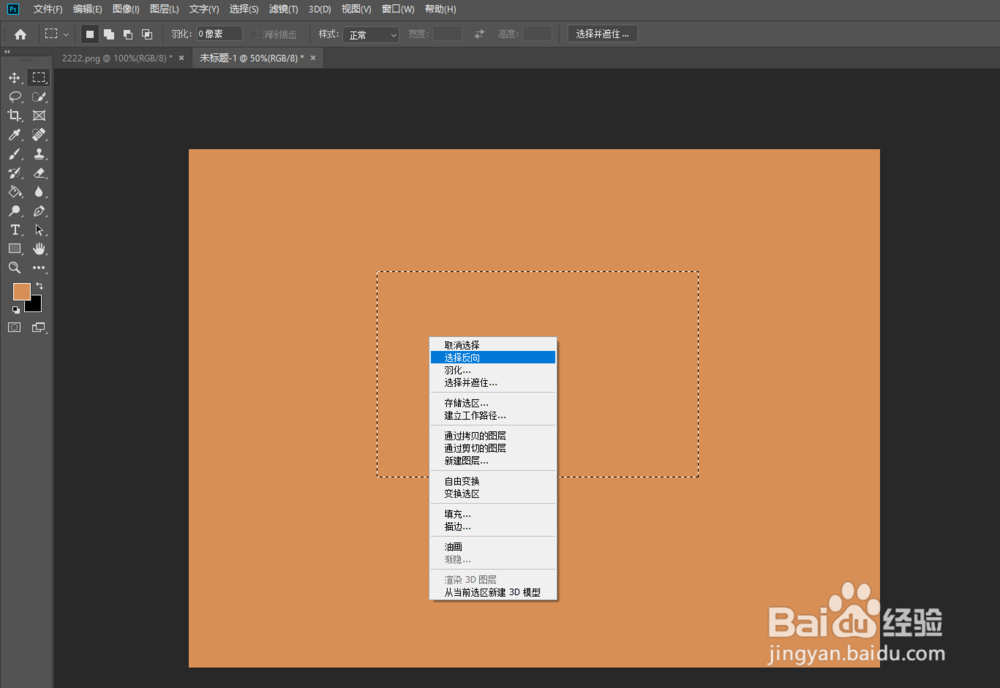Change the screen mode
Viewport: 1000px width, 688px height.
(x=39, y=327)
